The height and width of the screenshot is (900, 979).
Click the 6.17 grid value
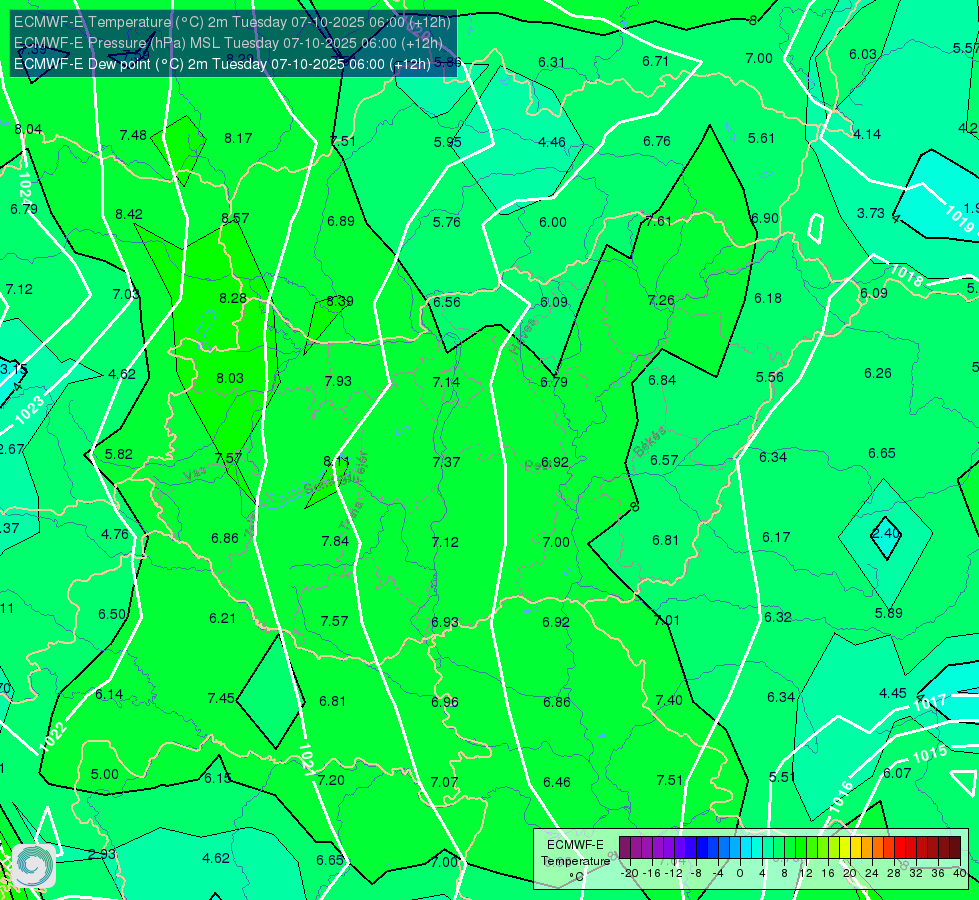(x=776, y=537)
